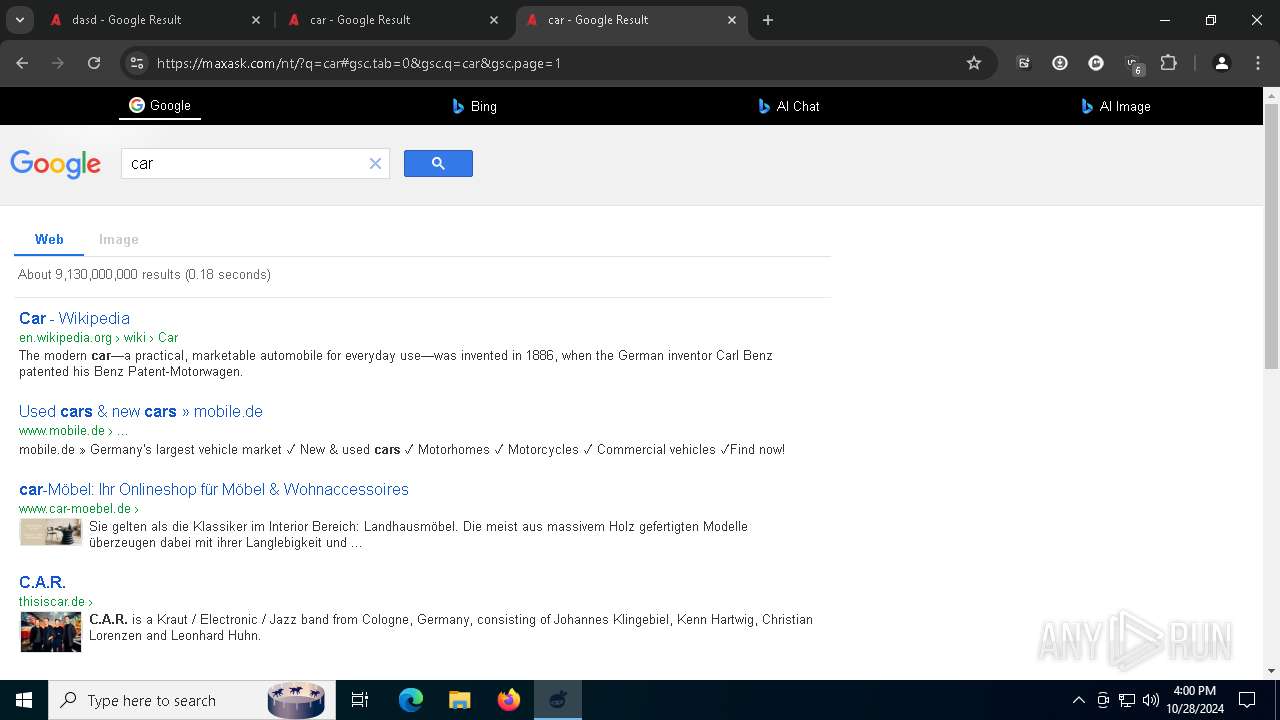Close the active 'car - Google Result' tab
The width and height of the screenshot is (1280, 720).
[x=732, y=20]
